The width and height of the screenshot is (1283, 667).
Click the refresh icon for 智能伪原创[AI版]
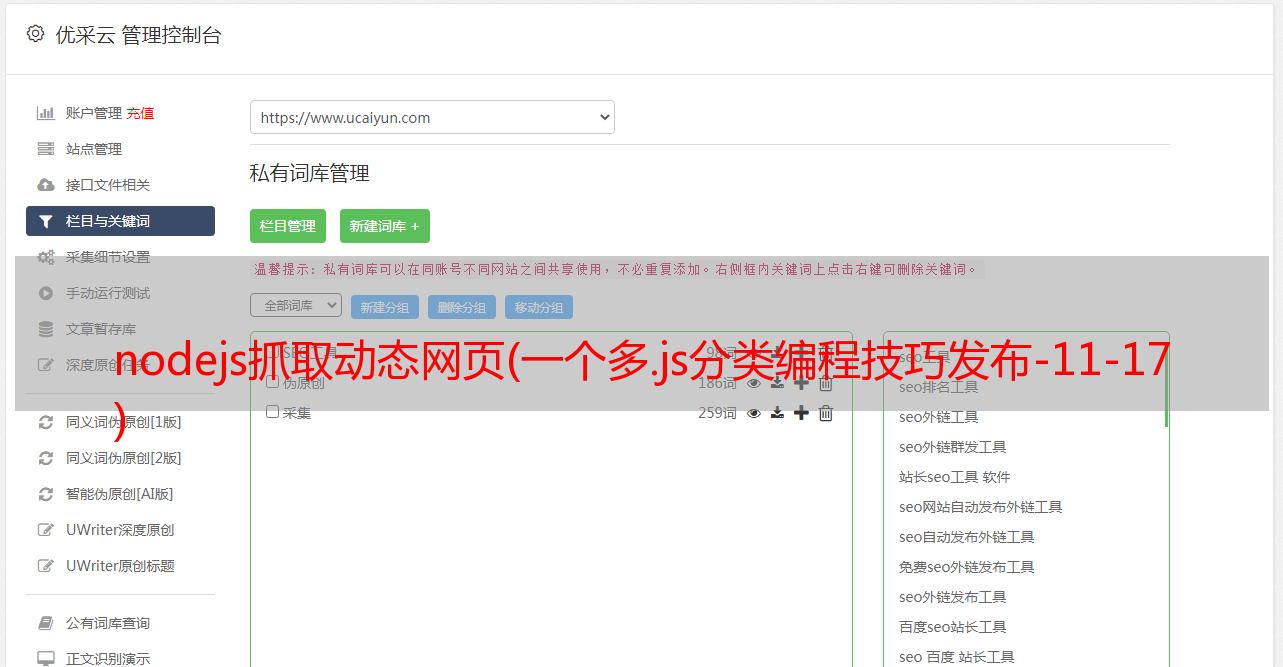coord(46,494)
